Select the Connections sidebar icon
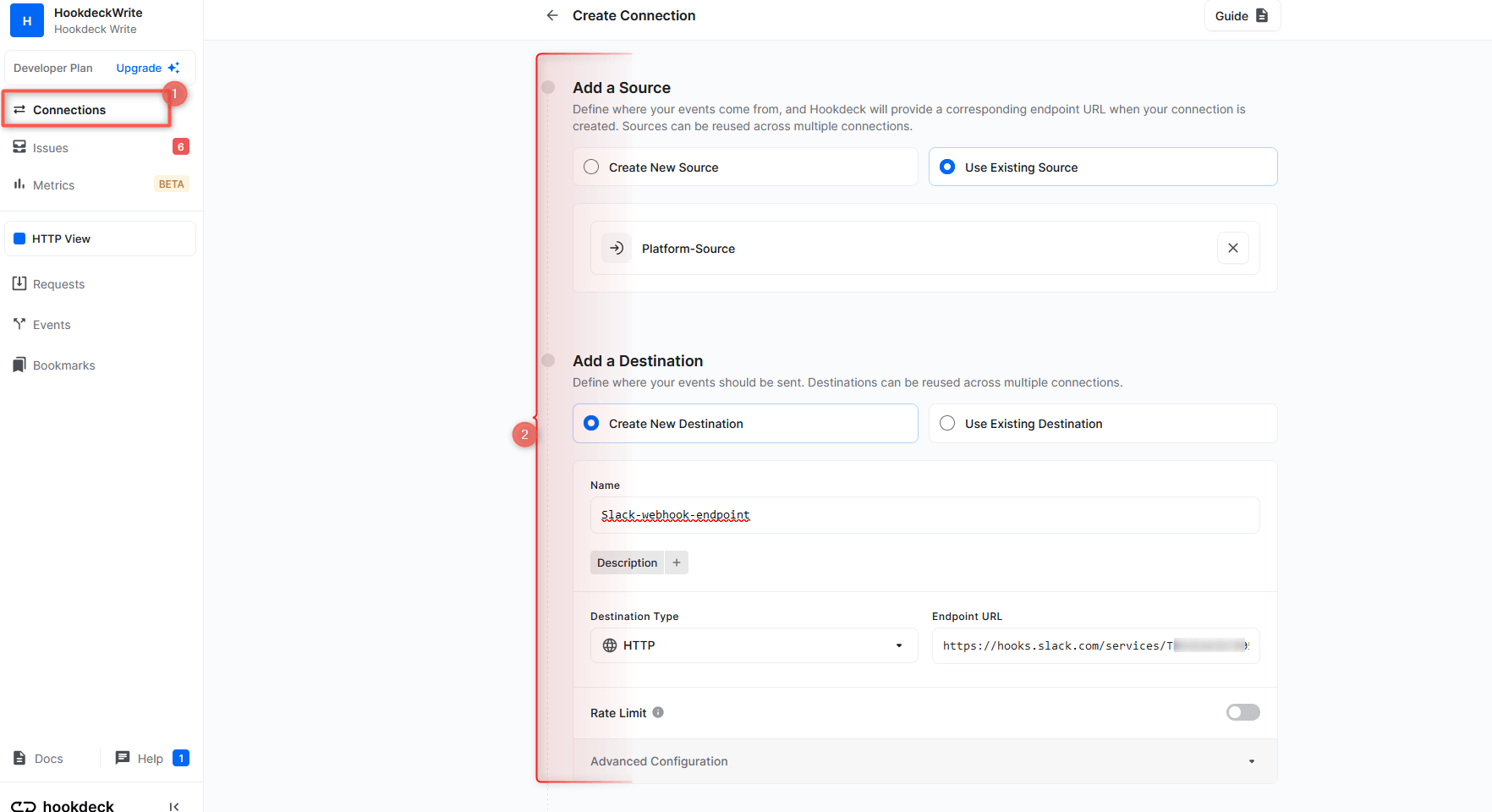Viewport: 1492px width, 812px height. tap(19, 109)
